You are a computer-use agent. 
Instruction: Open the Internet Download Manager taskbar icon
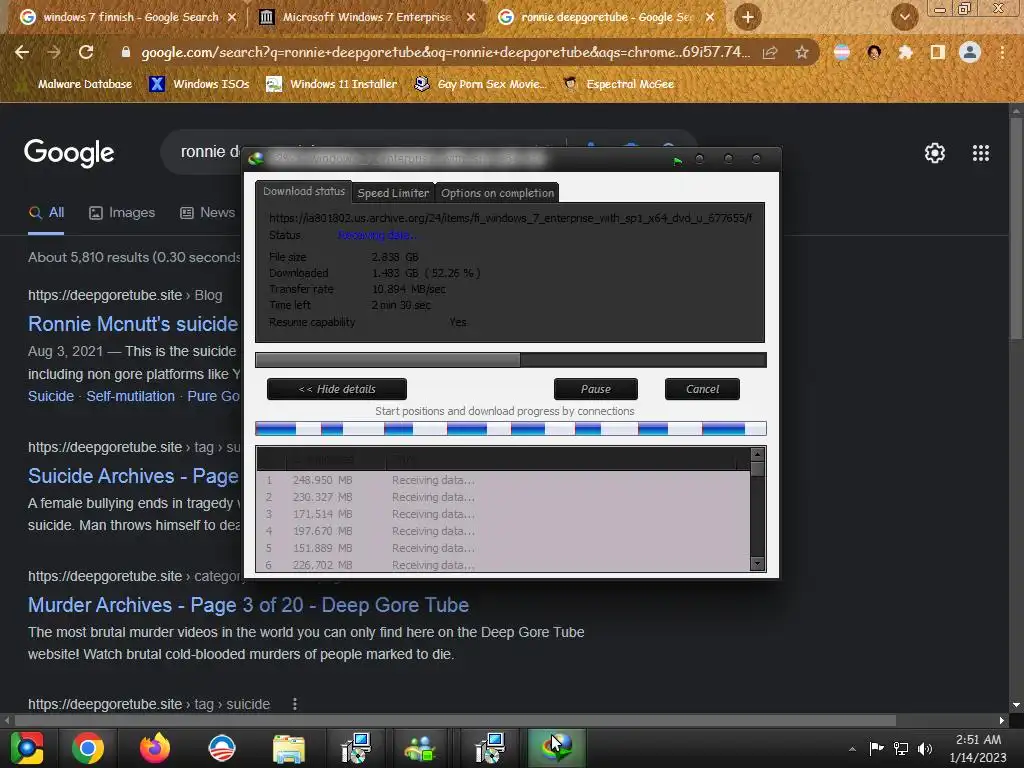point(556,748)
